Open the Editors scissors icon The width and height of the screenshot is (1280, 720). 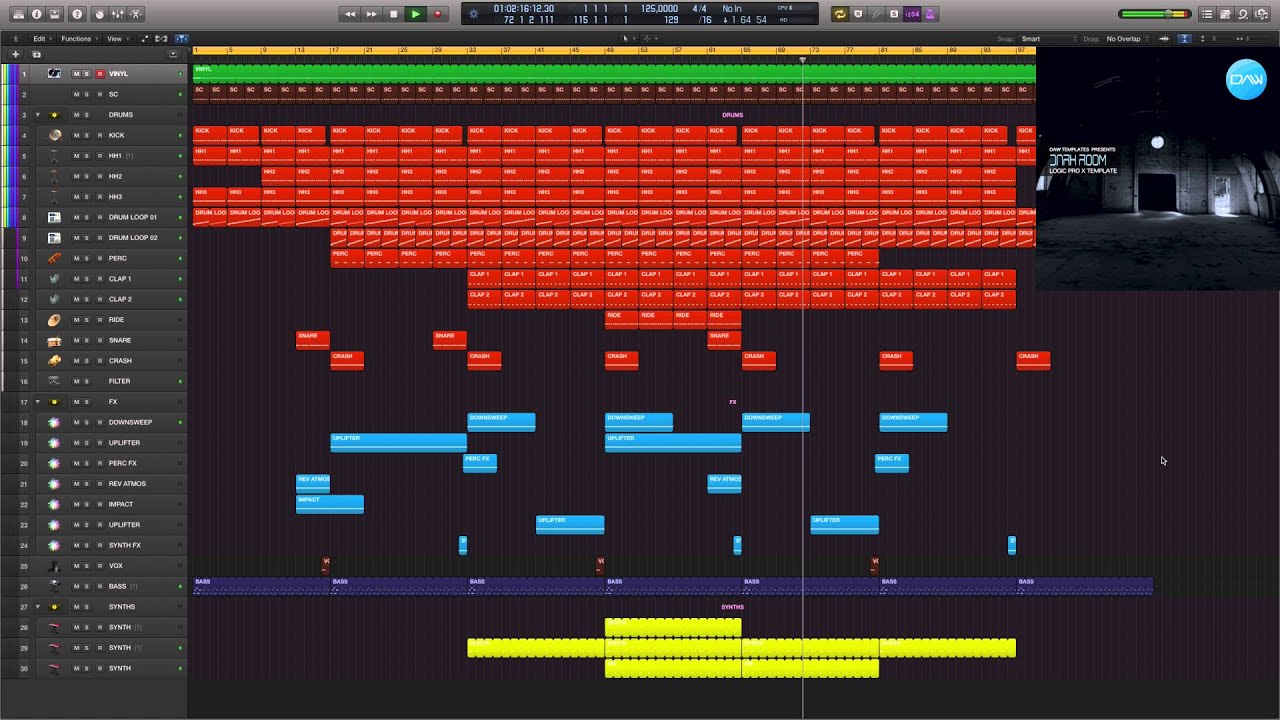pyautogui.click(x=137, y=14)
